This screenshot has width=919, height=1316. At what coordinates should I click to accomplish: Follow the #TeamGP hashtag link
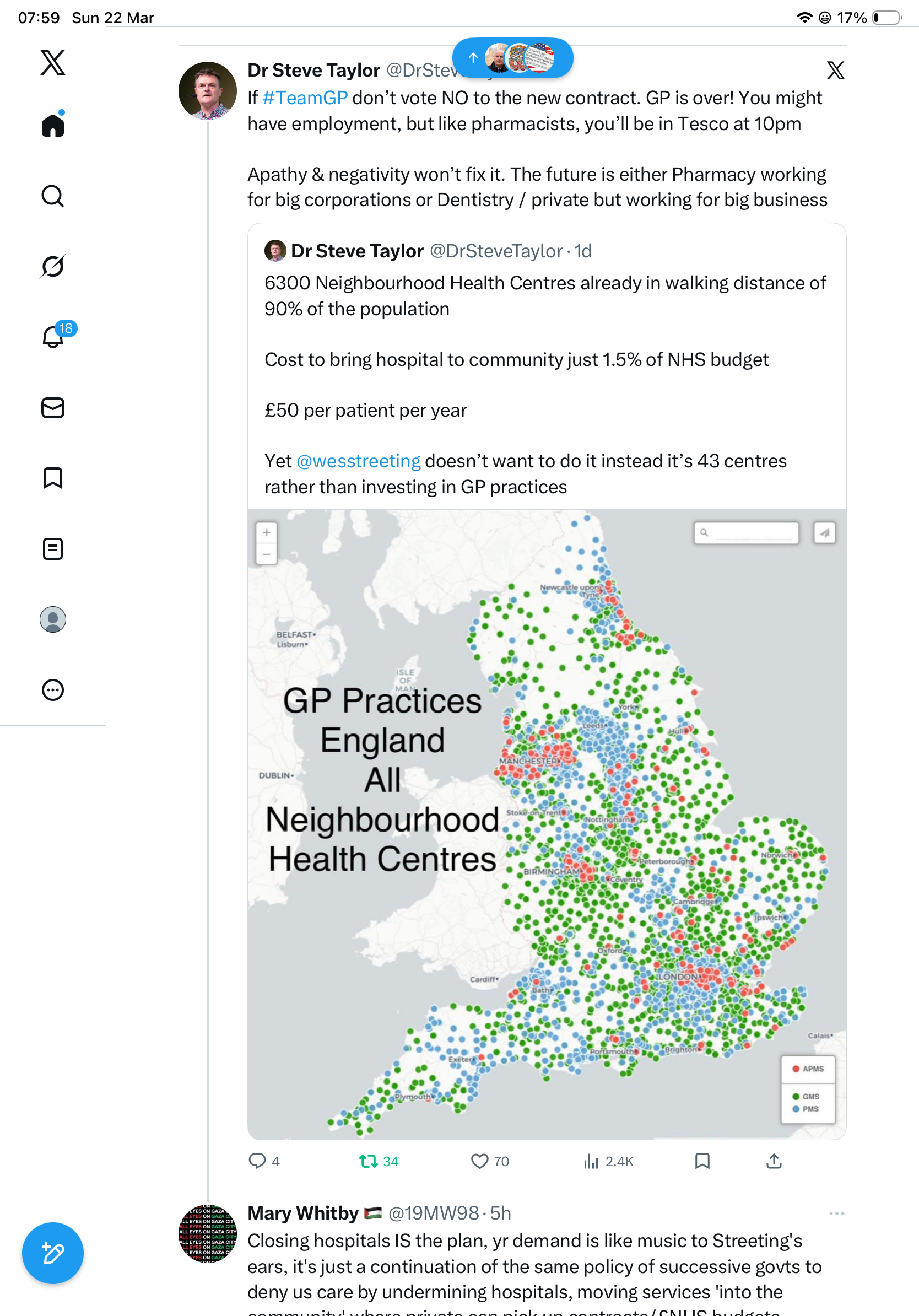[x=305, y=98]
